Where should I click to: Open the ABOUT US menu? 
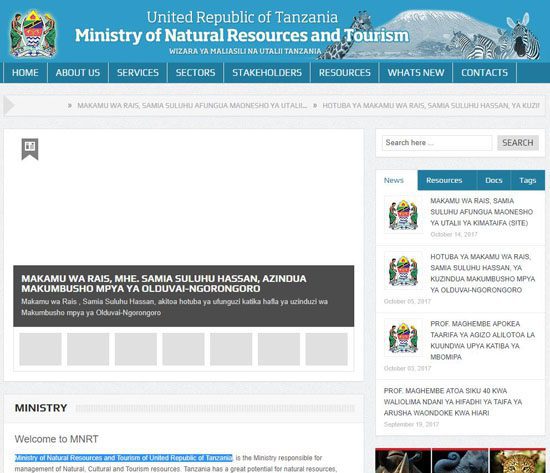point(78,73)
